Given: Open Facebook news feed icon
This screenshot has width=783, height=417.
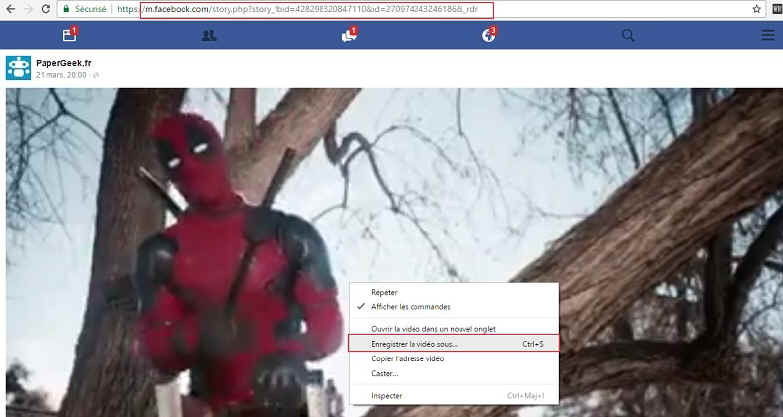Looking at the screenshot, I should [x=70, y=34].
